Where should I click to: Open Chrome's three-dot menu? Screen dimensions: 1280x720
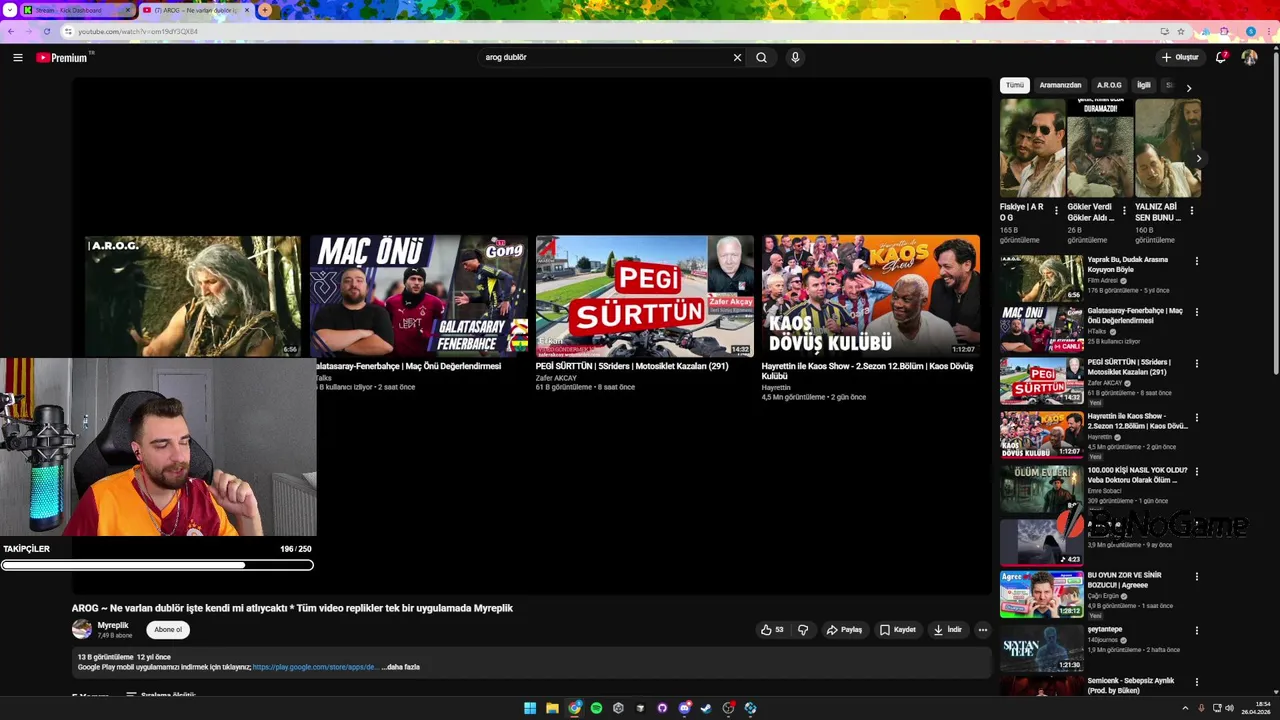pos(1269,31)
